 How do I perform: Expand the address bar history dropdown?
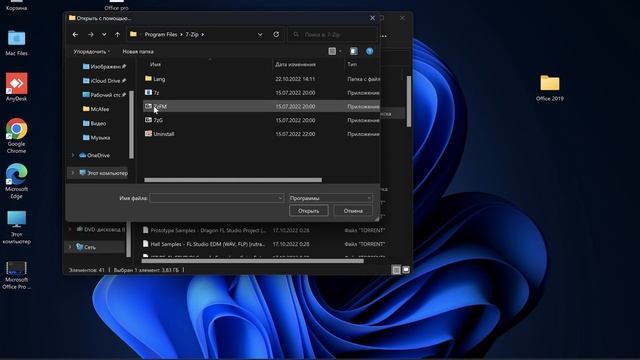point(260,35)
